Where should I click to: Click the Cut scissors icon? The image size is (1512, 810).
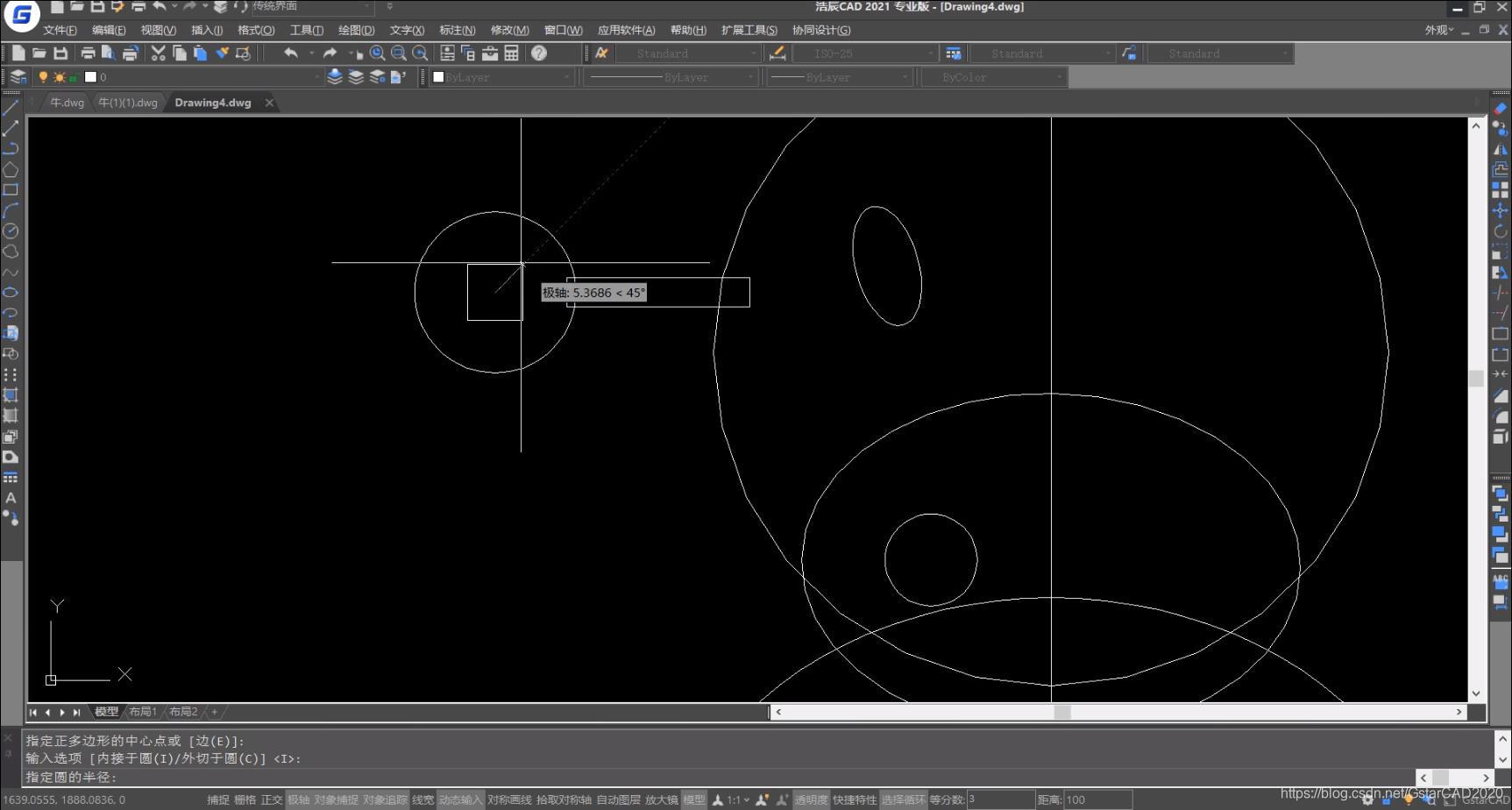[x=158, y=53]
